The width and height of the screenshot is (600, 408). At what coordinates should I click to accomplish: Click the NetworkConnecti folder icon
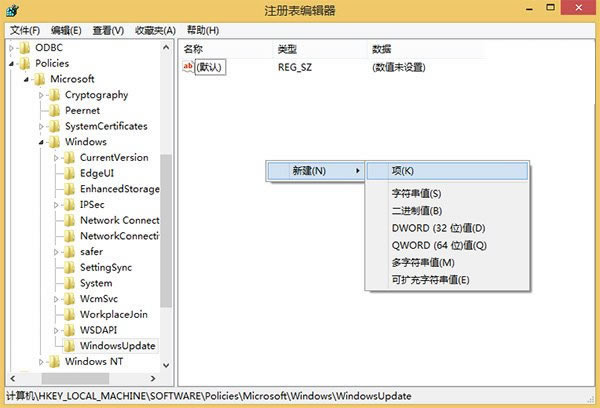pyautogui.click(x=69, y=236)
